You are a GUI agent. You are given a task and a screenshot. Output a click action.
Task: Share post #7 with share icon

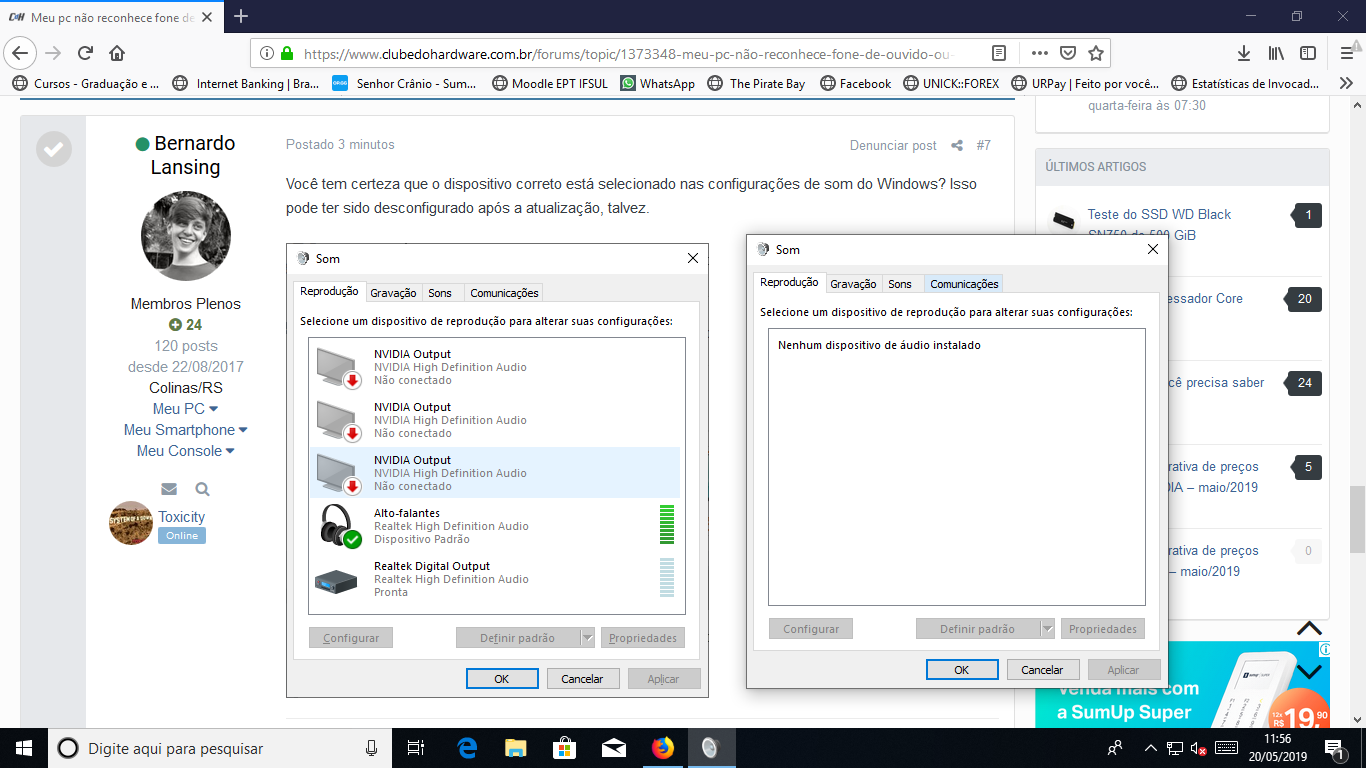coord(957,146)
